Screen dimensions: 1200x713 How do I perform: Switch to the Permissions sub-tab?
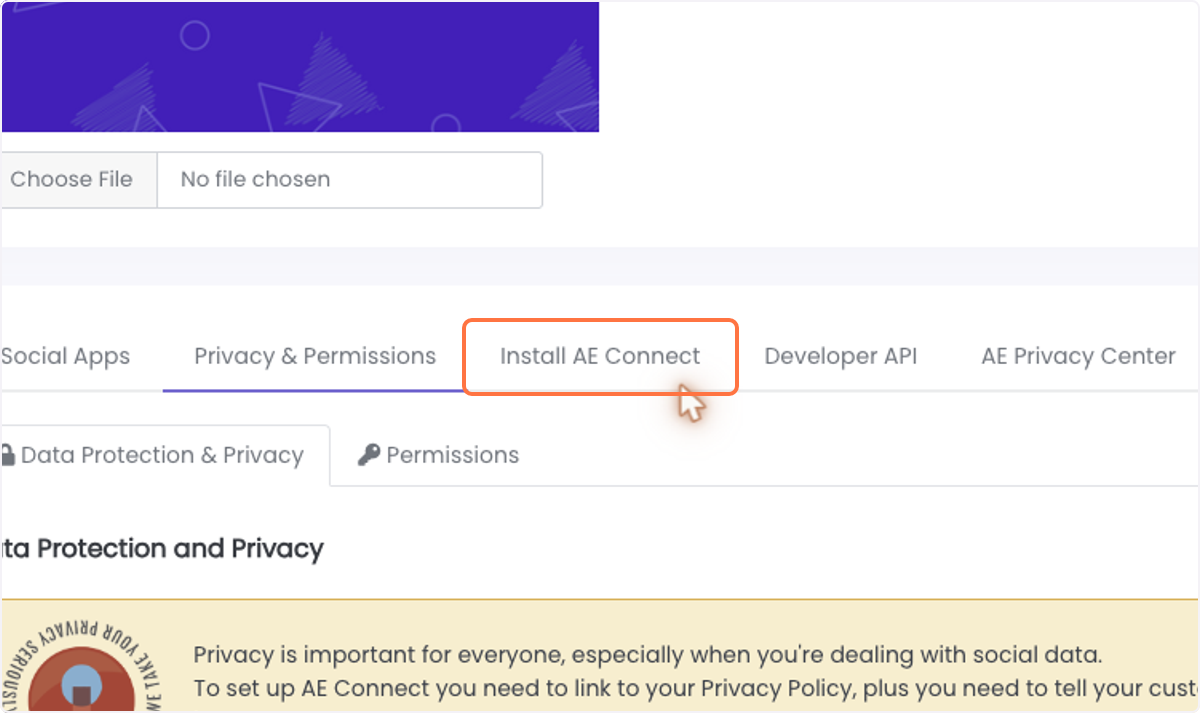439,456
